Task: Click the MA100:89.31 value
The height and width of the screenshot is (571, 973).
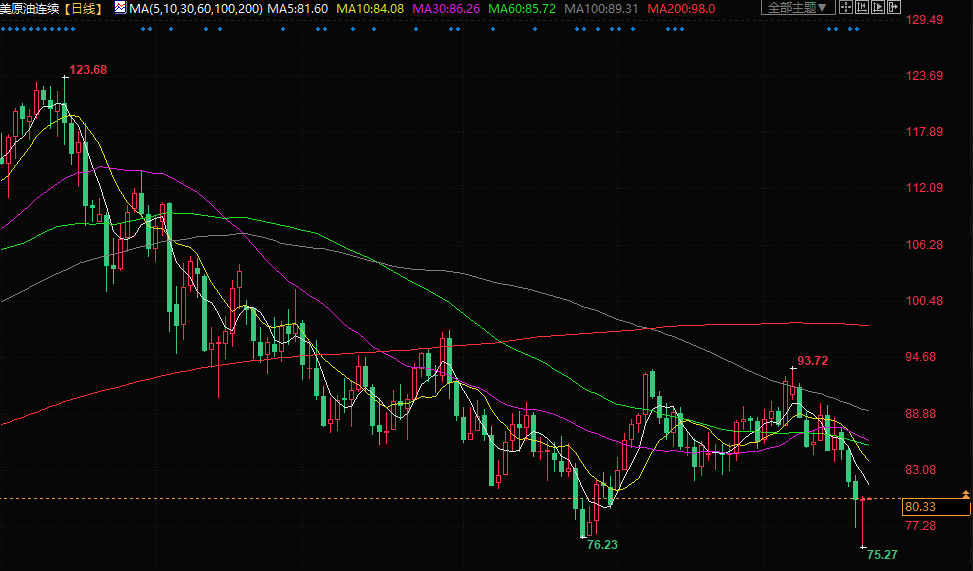Action: click(601, 9)
